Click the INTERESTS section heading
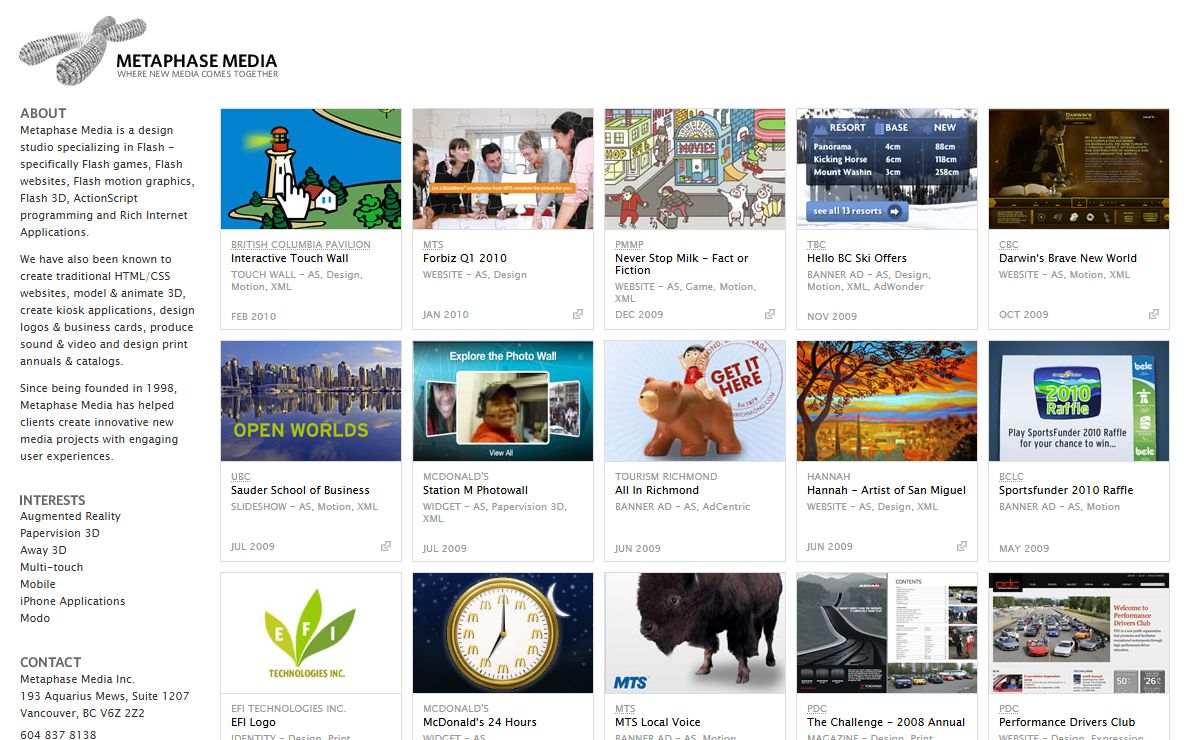 (x=53, y=500)
